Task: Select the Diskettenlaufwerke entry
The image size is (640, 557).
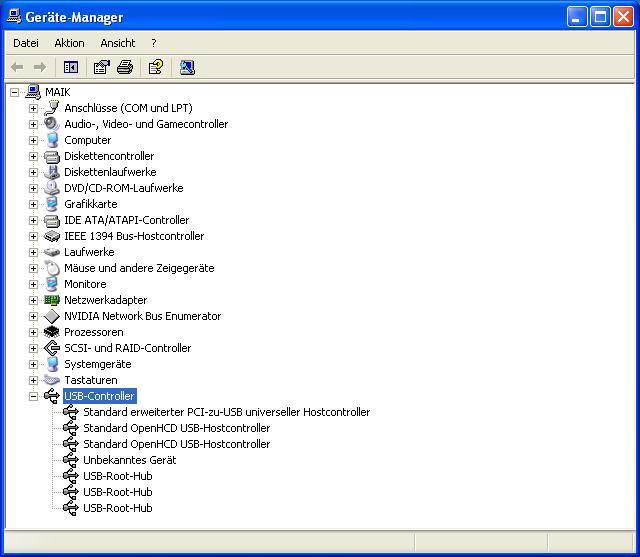Action: tap(110, 172)
